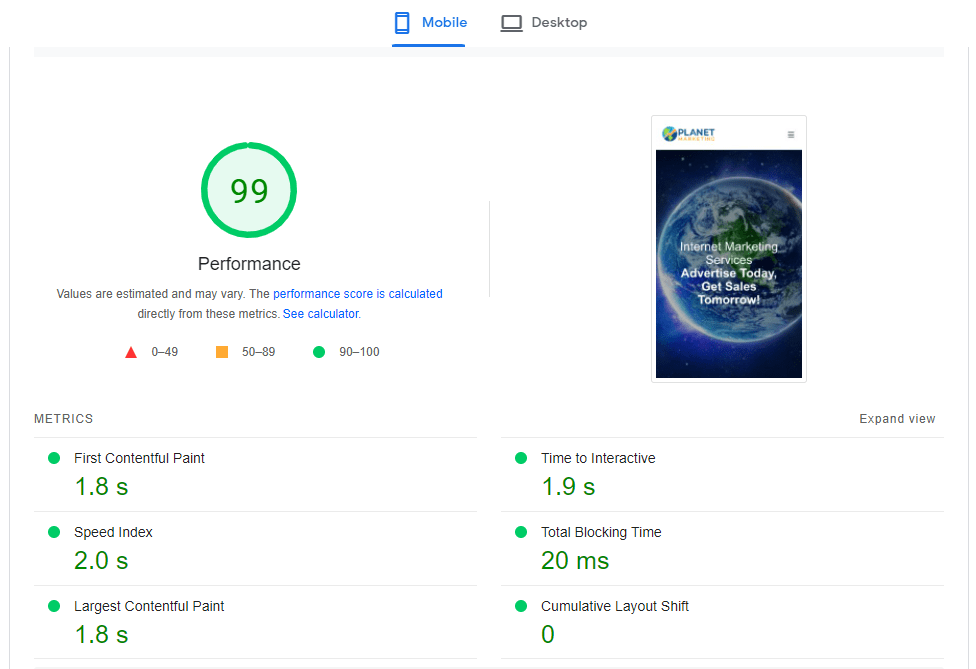Click the '2.0 s' Speed Index value
This screenshot has width=976, height=669.
tap(101, 561)
